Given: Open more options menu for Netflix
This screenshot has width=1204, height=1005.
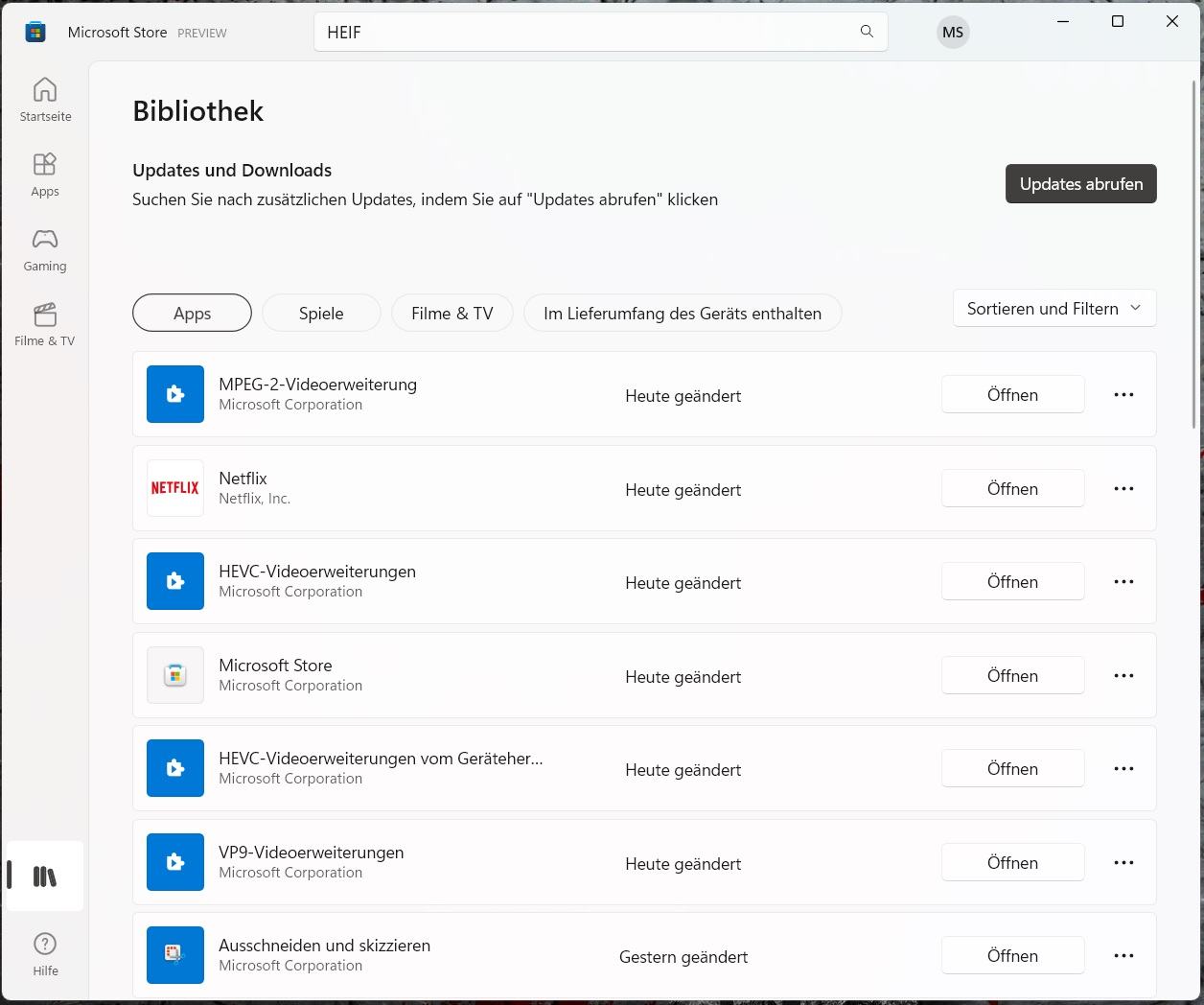Looking at the screenshot, I should click(x=1123, y=488).
